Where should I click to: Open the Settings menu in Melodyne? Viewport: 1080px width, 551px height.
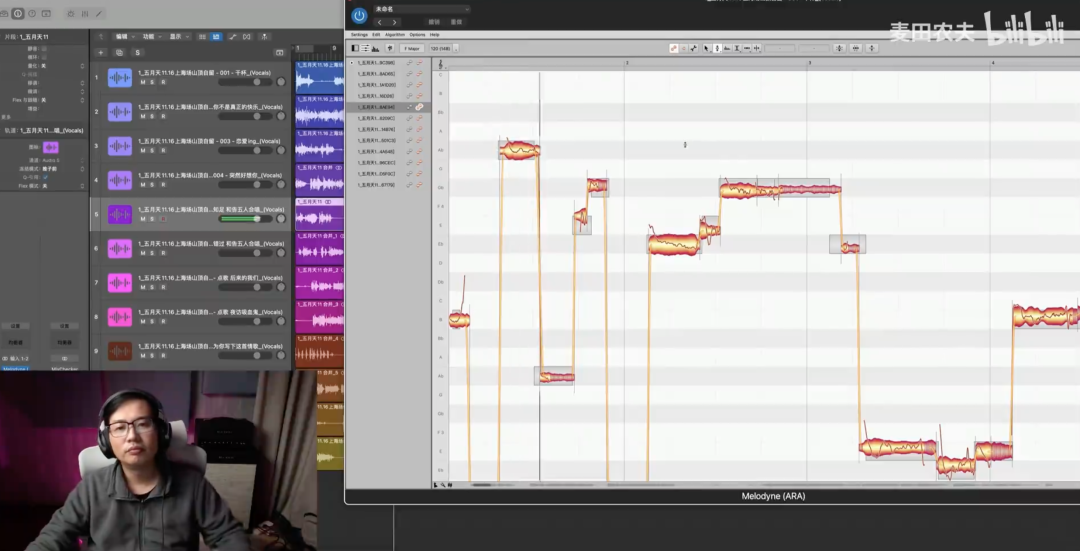(360, 34)
